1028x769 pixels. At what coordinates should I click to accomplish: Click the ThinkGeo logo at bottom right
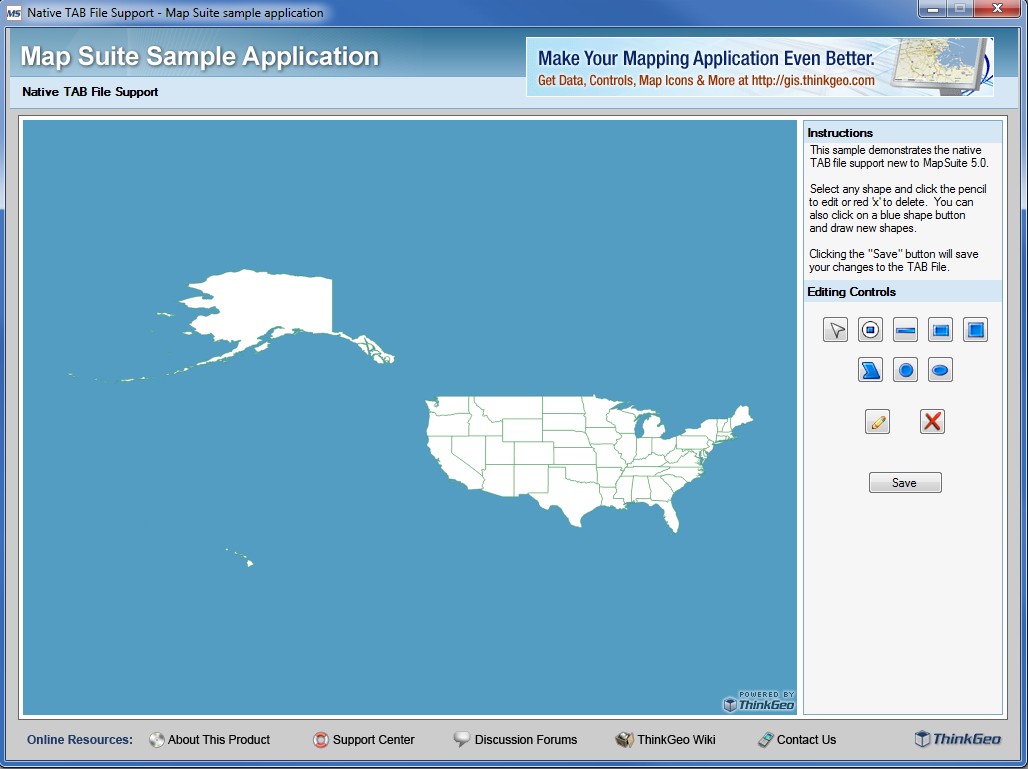click(x=958, y=738)
